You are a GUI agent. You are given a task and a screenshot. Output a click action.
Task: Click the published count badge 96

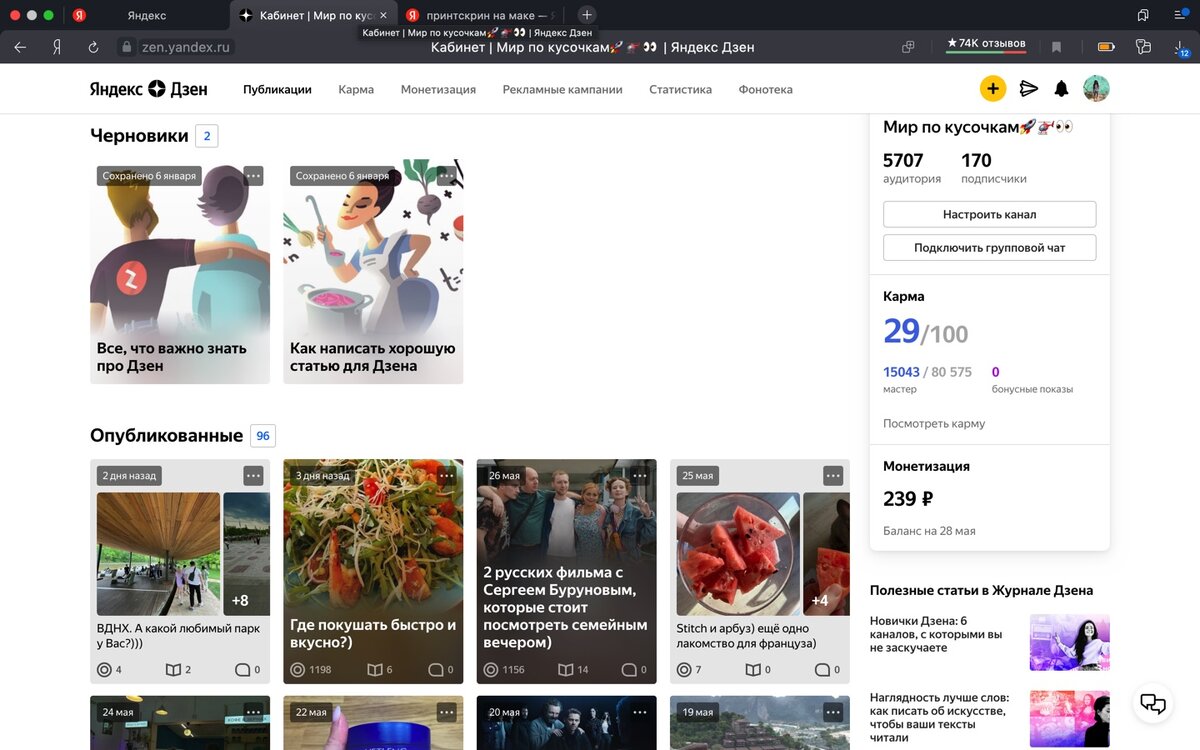tap(263, 436)
